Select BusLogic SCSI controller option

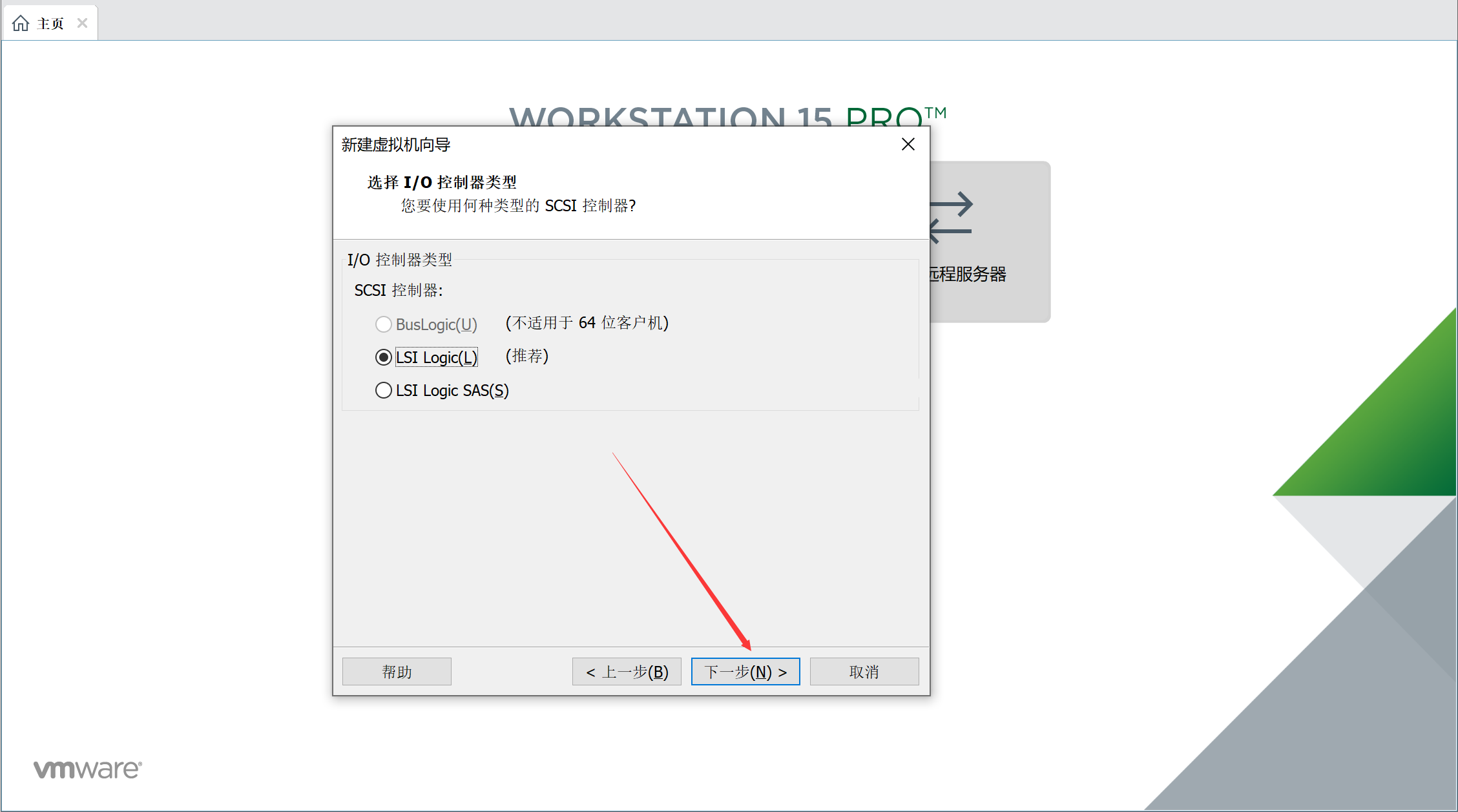[383, 322]
